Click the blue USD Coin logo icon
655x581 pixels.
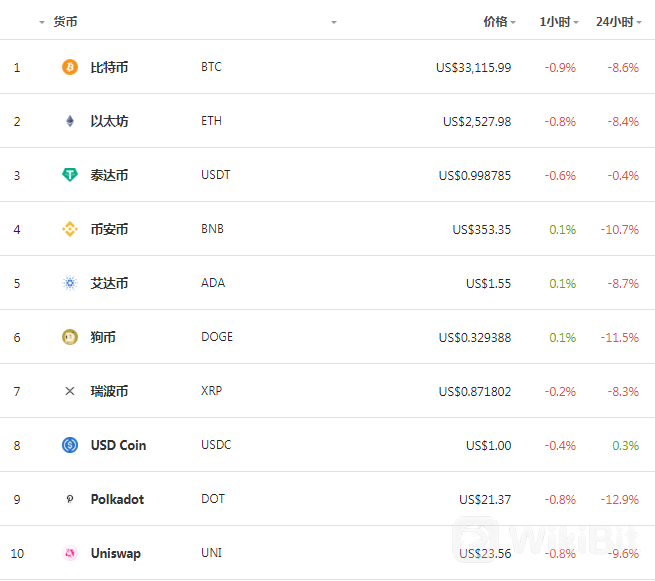(x=70, y=445)
